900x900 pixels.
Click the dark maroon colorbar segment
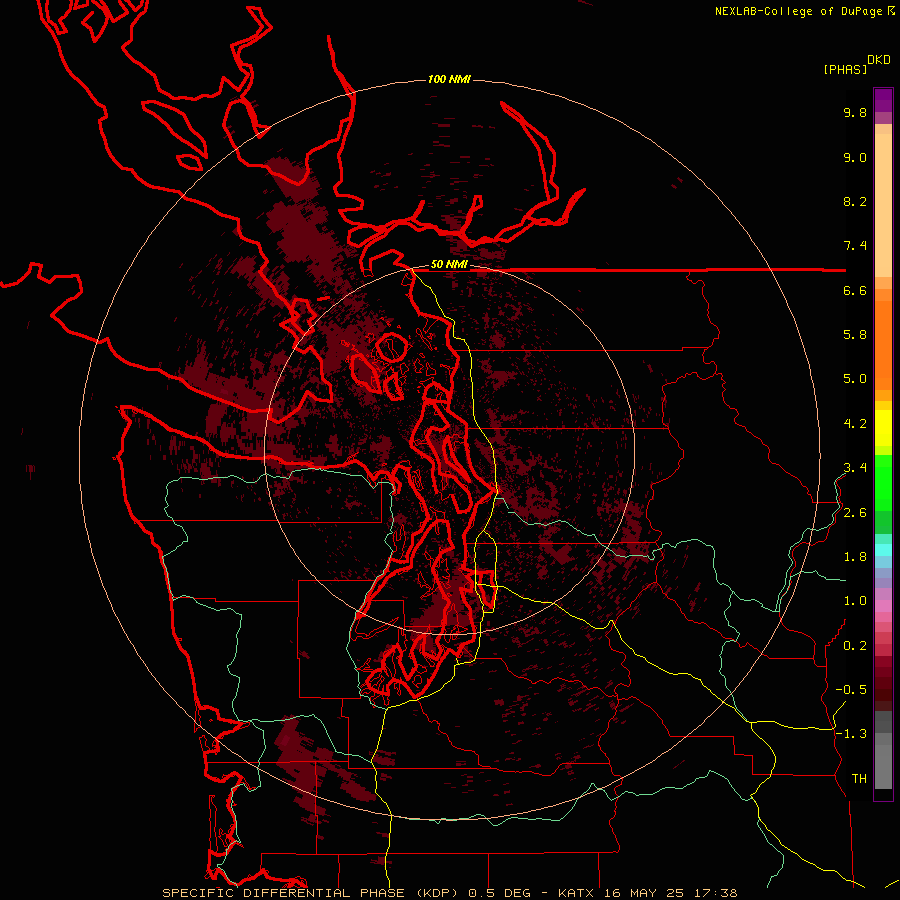click(883, 683)
